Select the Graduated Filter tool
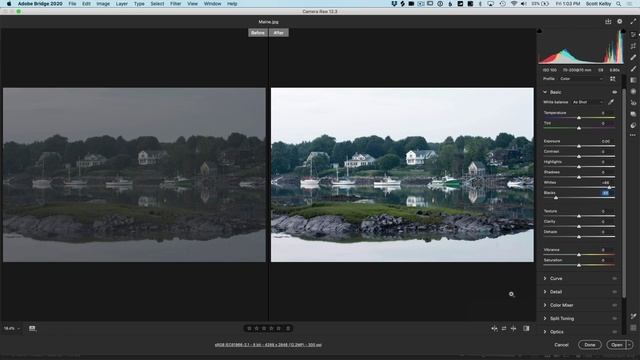 [633, 80]
